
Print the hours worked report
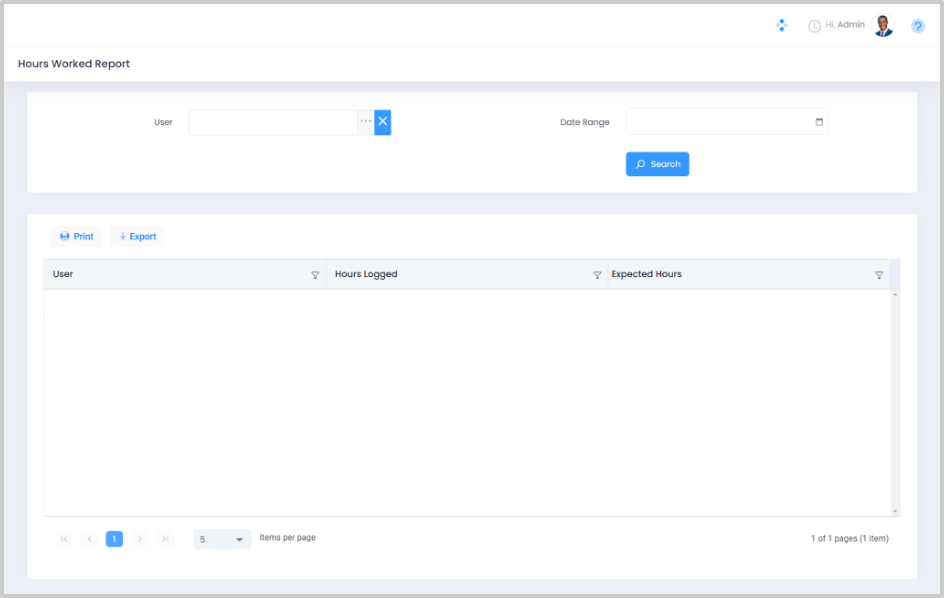pos(76,237)
